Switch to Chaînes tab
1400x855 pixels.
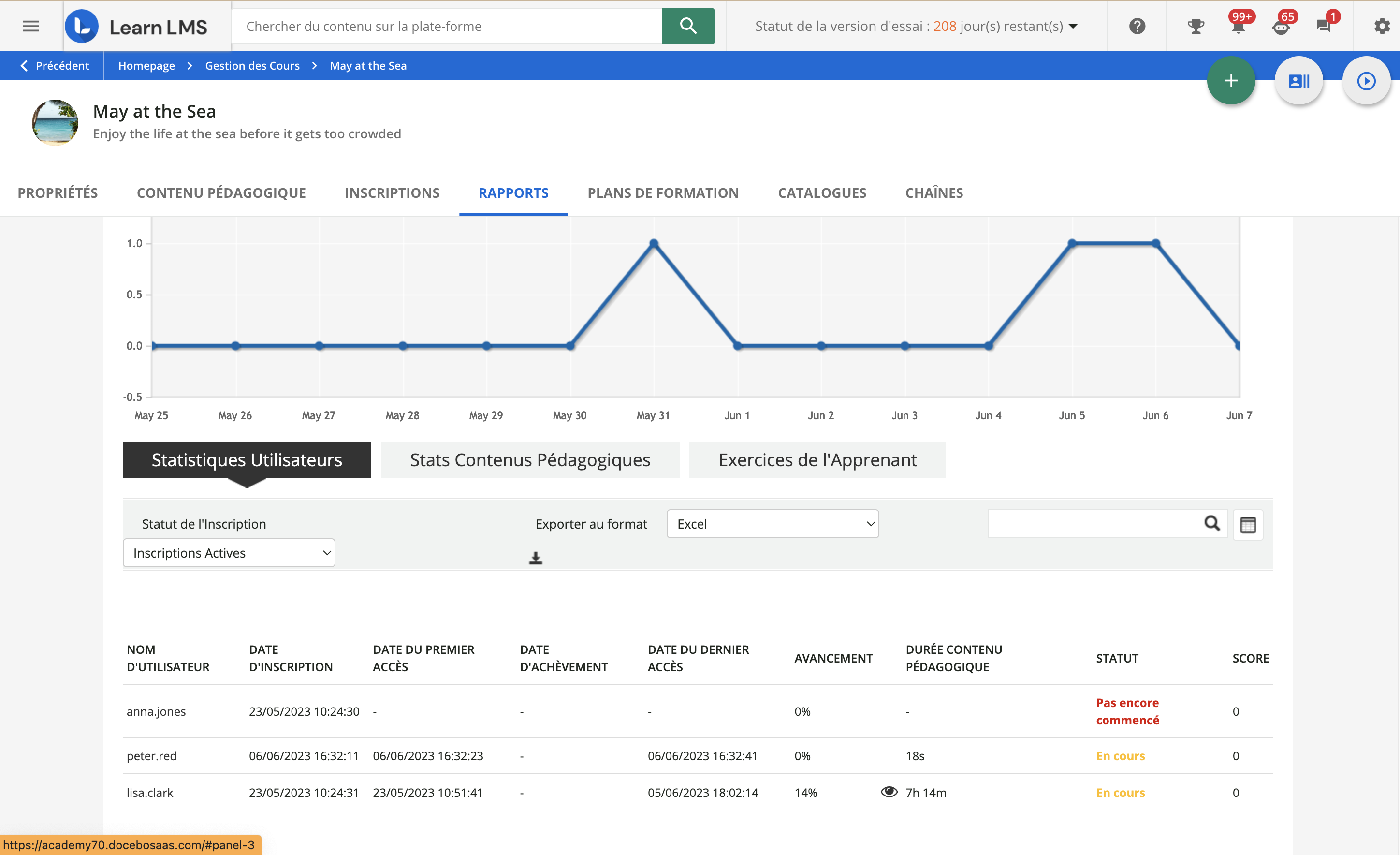click(934, 193)
